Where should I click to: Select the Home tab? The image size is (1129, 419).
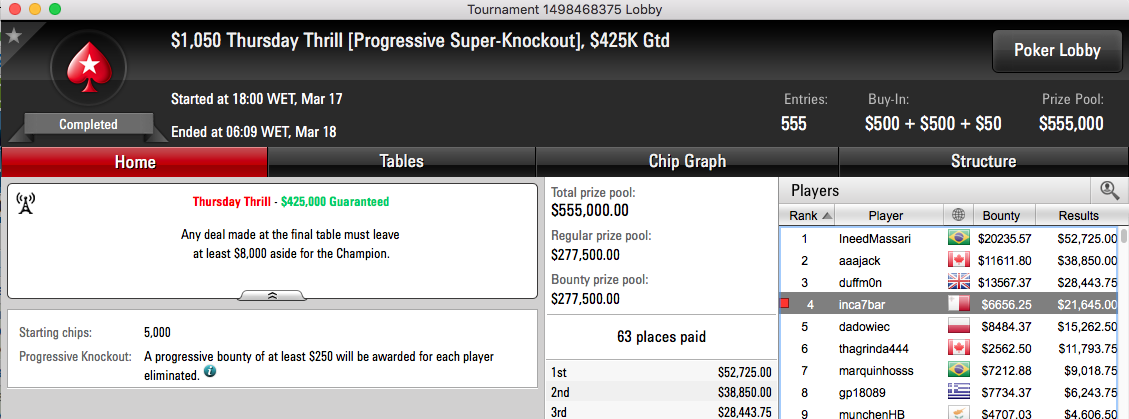point(135,162)
